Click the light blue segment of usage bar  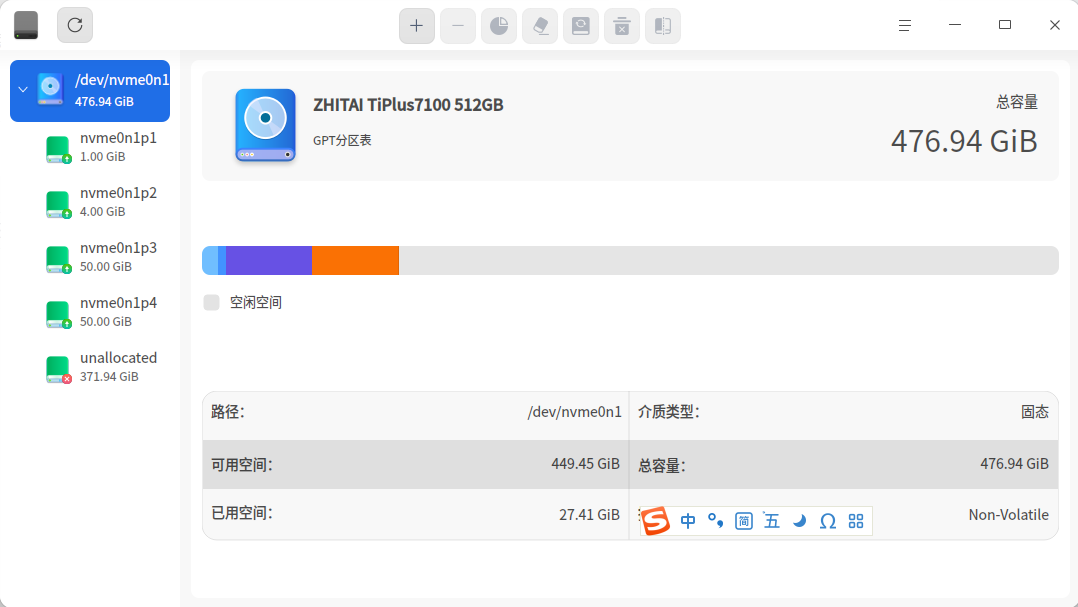(210, 261)
